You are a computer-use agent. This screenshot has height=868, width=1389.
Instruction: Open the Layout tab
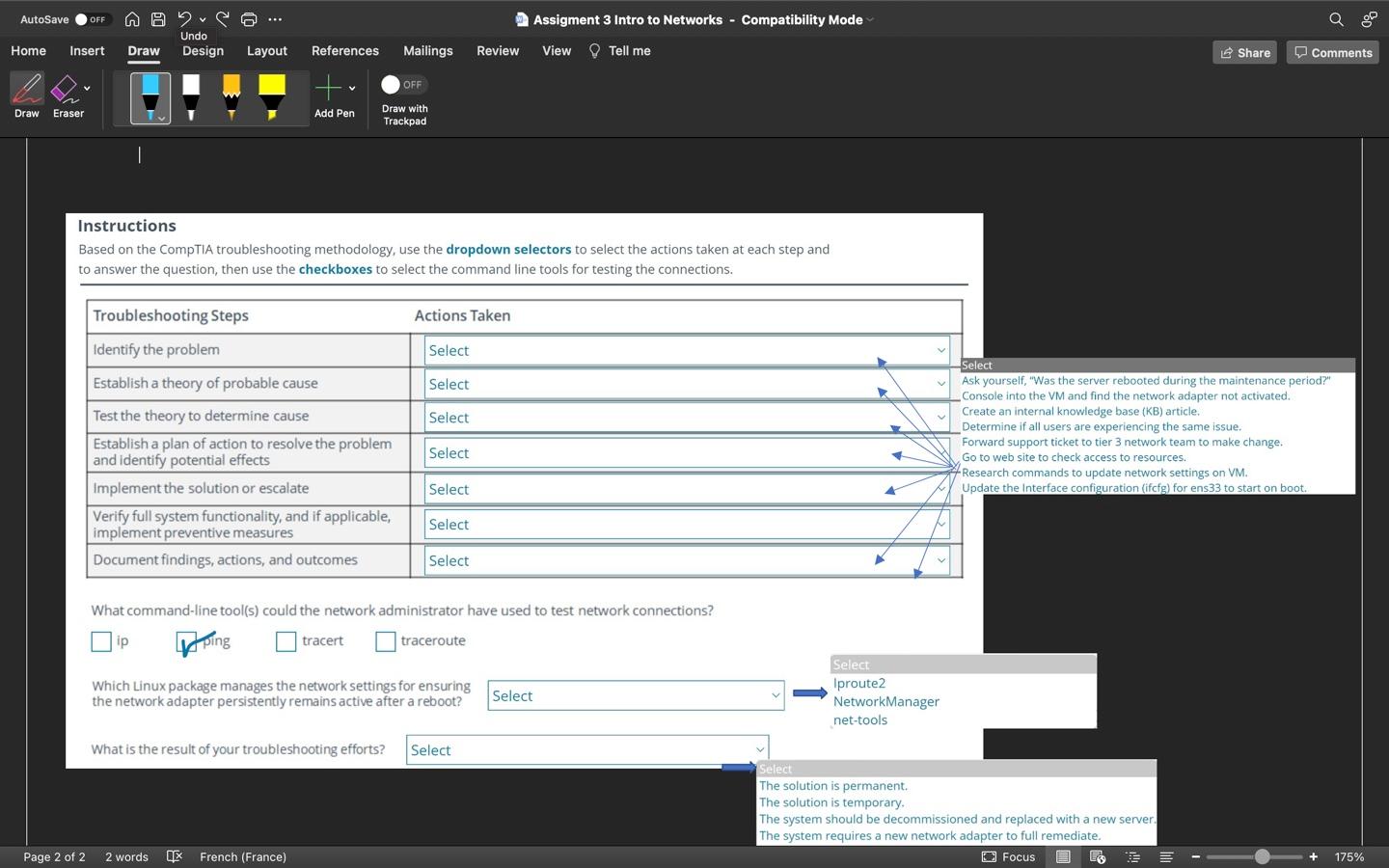[267, 51]
